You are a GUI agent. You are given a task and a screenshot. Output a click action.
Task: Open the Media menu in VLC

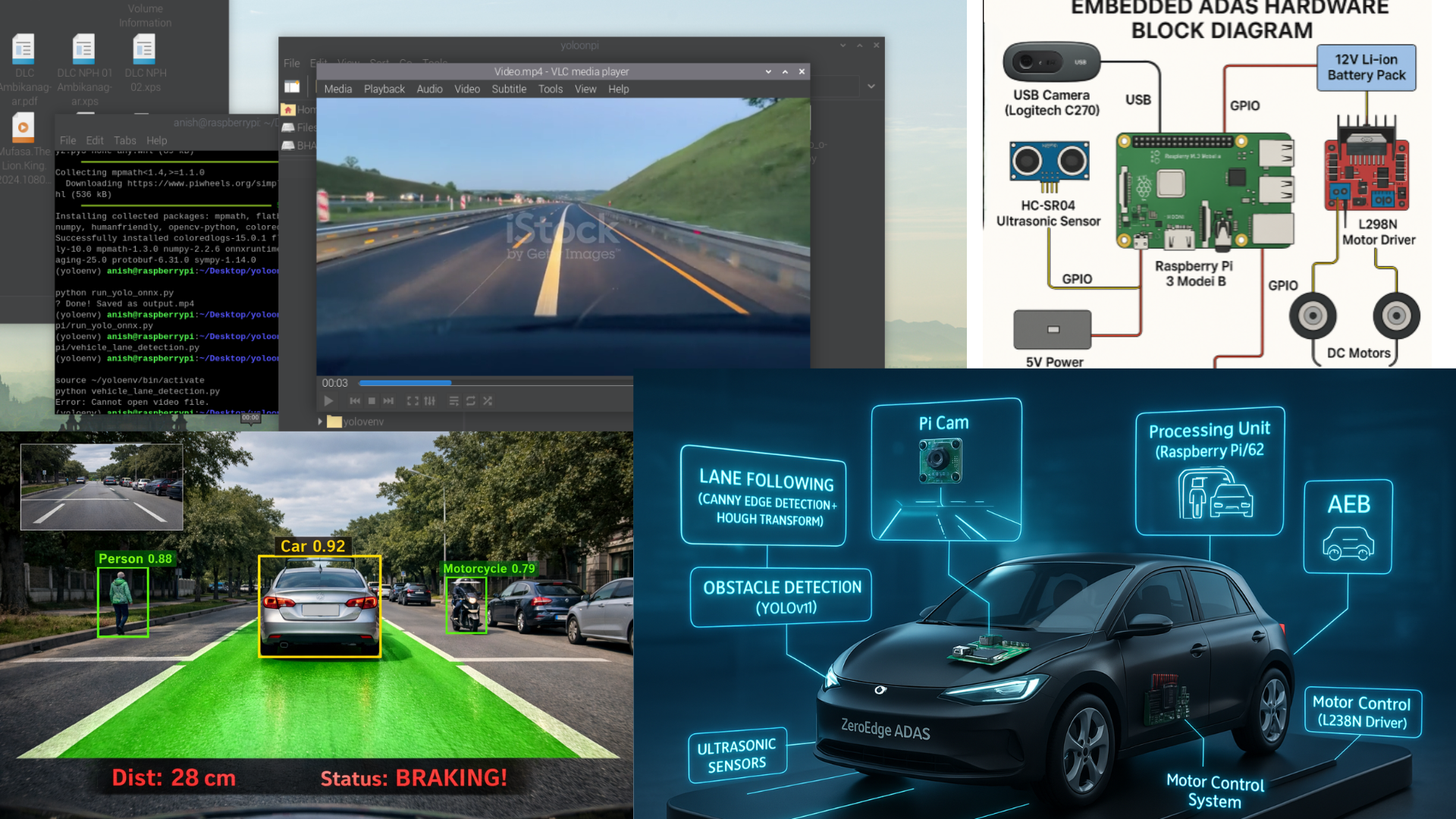[338, 89]
